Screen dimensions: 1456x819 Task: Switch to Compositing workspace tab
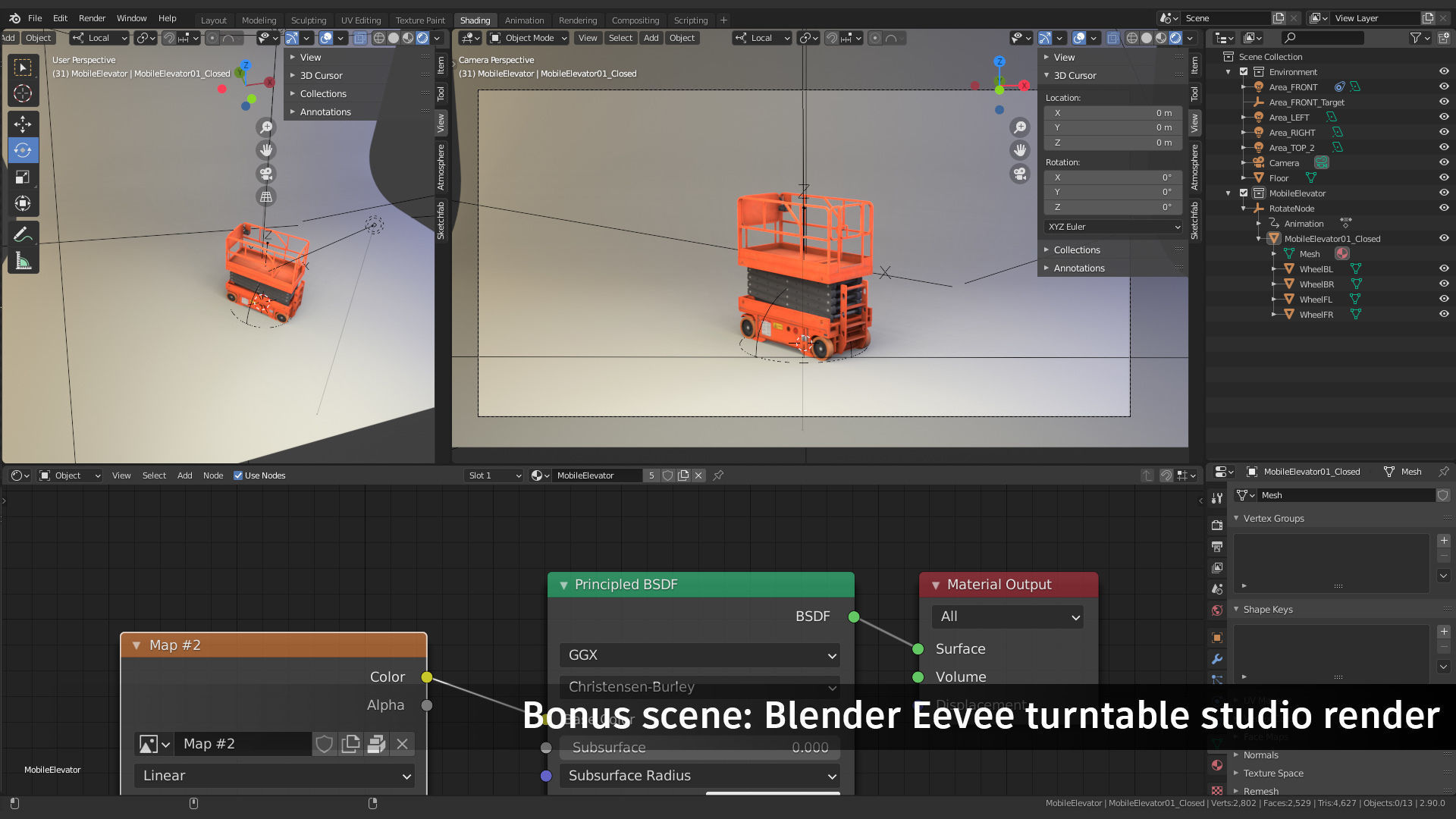(635, 20)
